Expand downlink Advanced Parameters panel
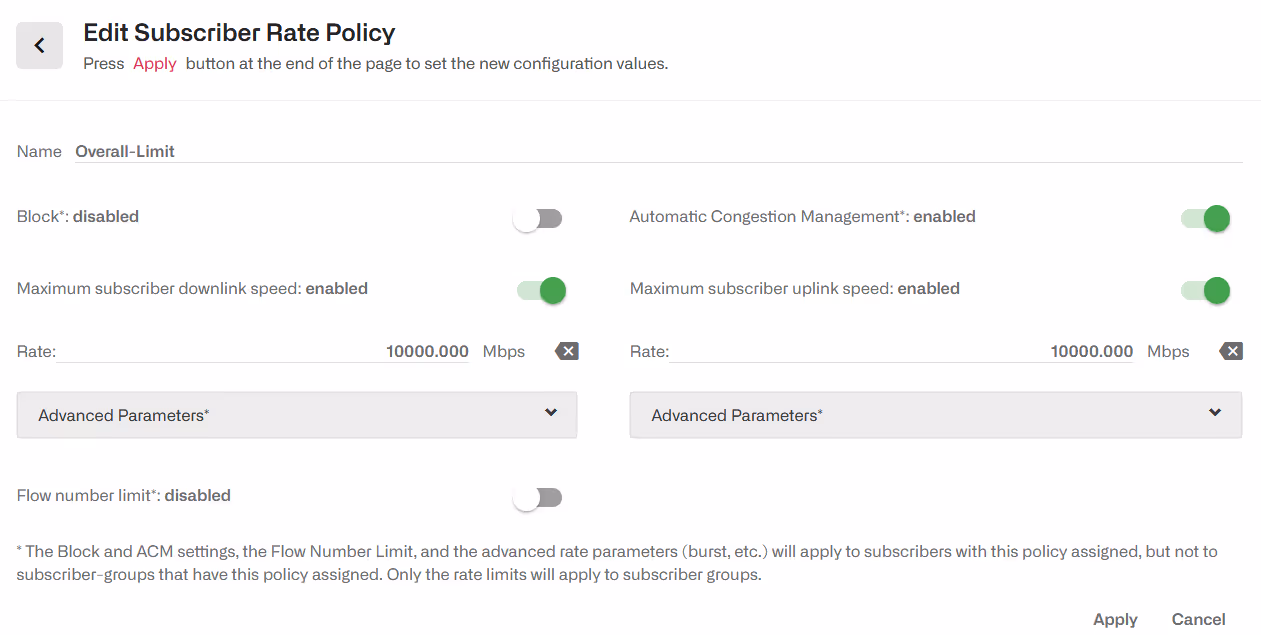This screenshot has width=1261, height=635. click(296, 415)
